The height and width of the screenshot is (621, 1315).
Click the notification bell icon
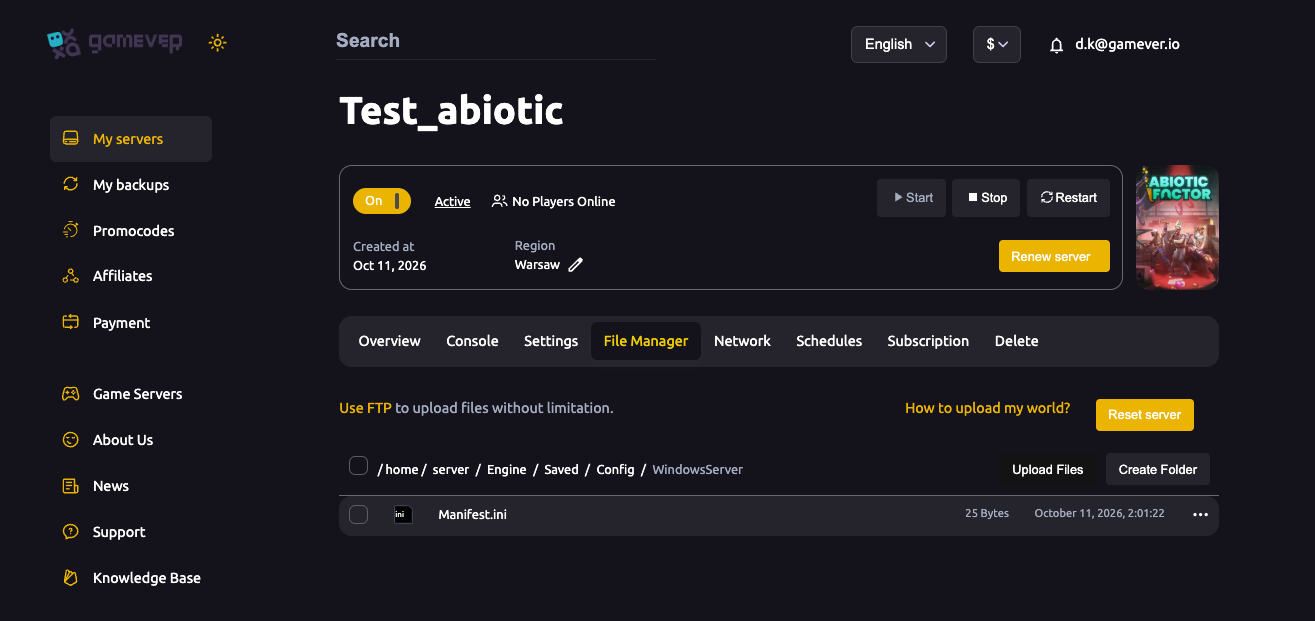coord(1056,45)
